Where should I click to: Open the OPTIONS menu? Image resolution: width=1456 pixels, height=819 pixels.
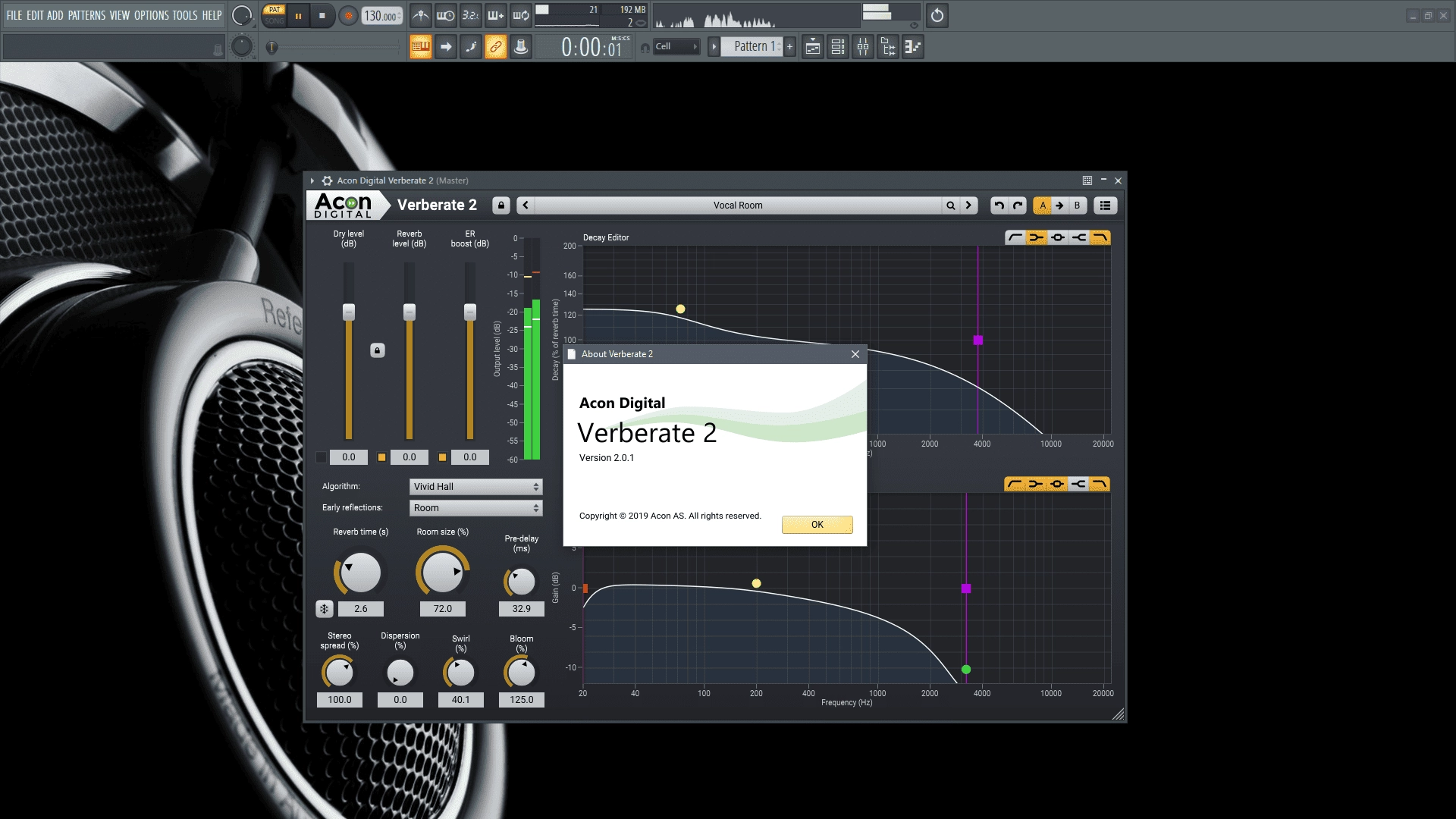(x=152, y=15)
